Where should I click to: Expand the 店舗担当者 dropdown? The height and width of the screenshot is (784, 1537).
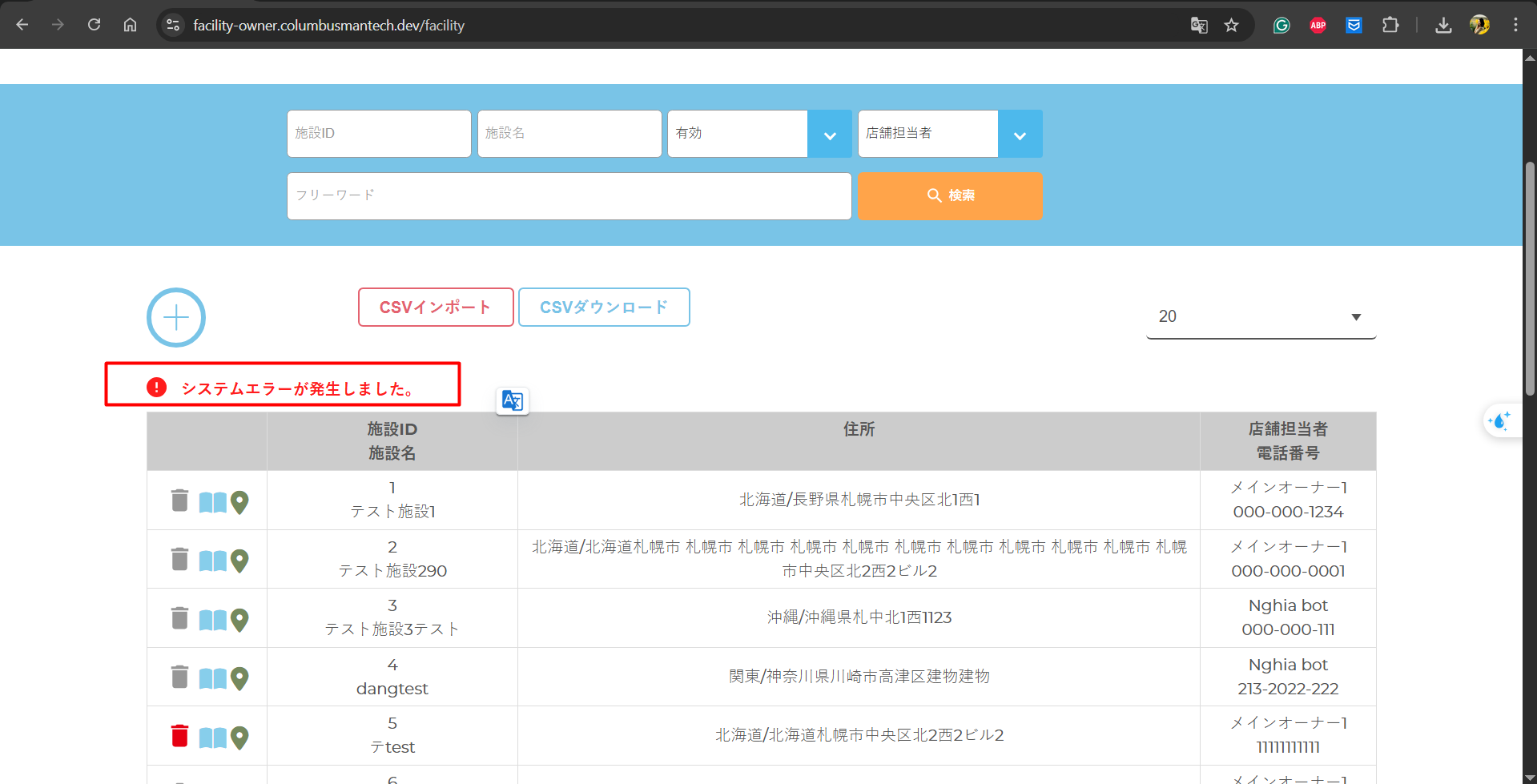pos(1020,135)
